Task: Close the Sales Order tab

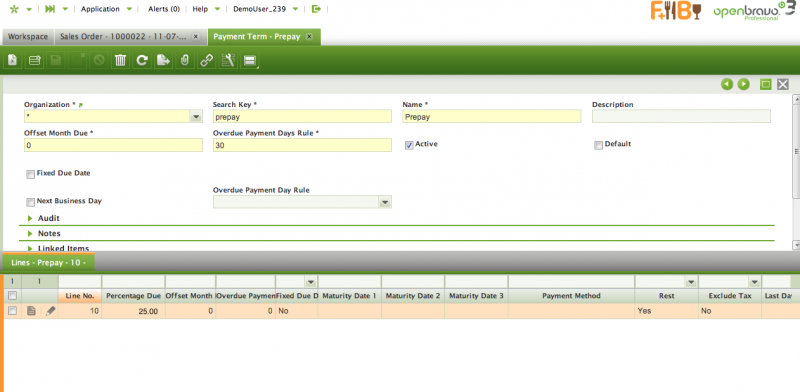Action: click(195, 37)
